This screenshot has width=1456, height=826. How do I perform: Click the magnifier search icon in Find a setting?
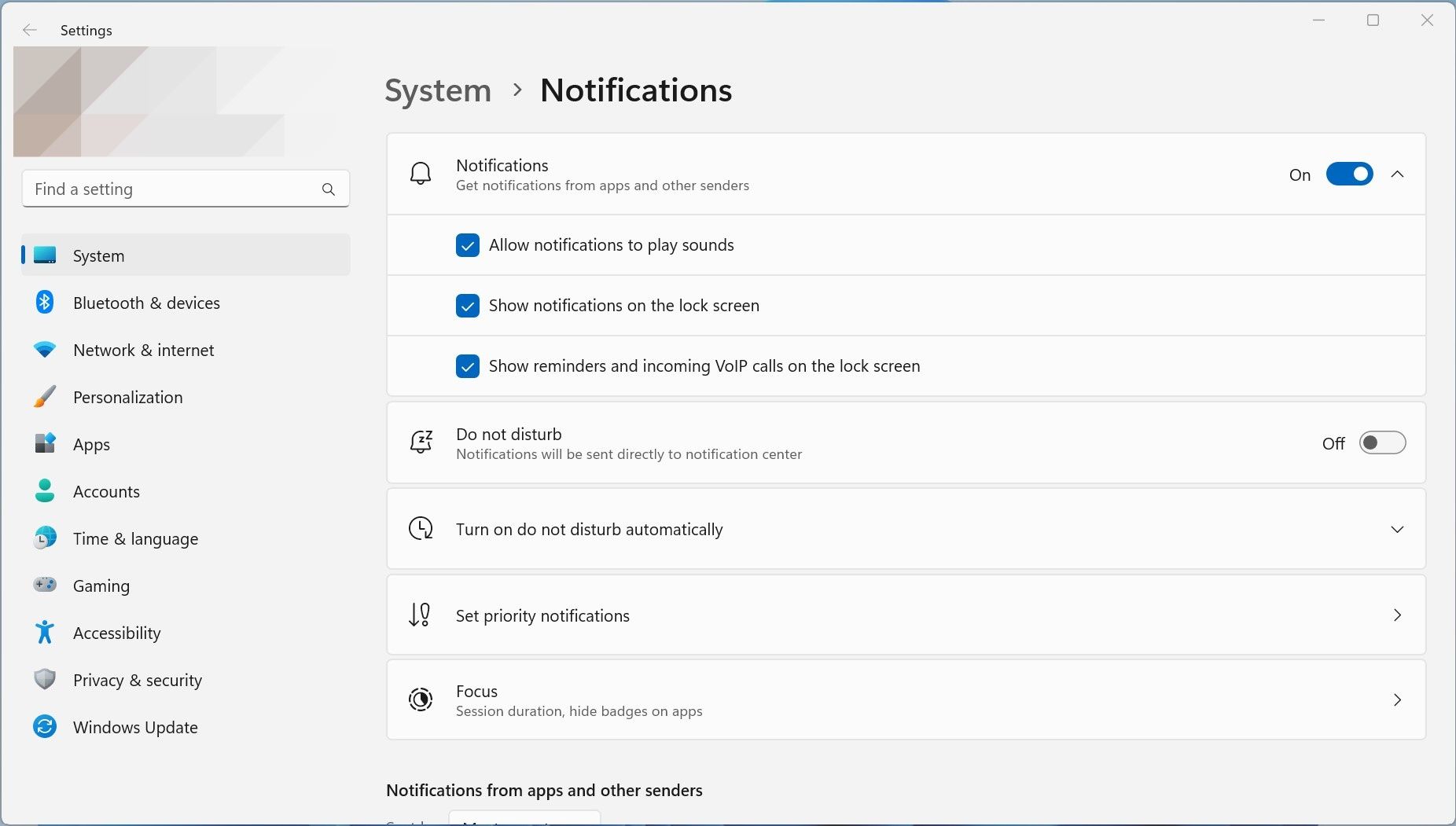coord(329,189)
